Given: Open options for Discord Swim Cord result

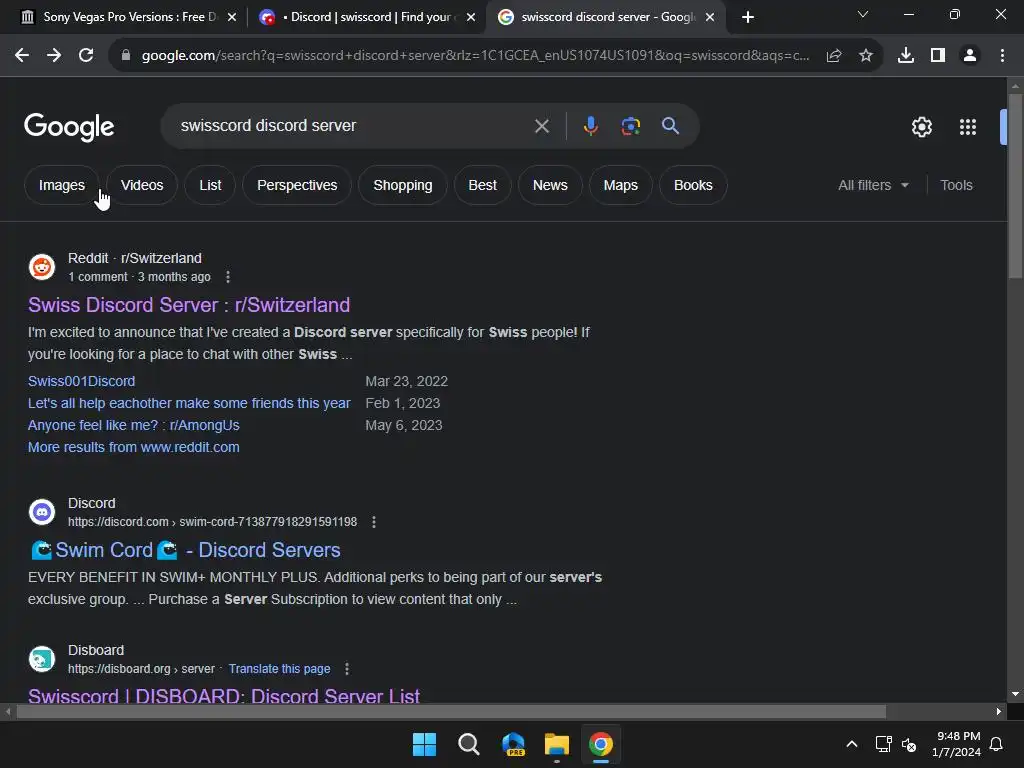Looking at the screenshot, I should [374, 522].
